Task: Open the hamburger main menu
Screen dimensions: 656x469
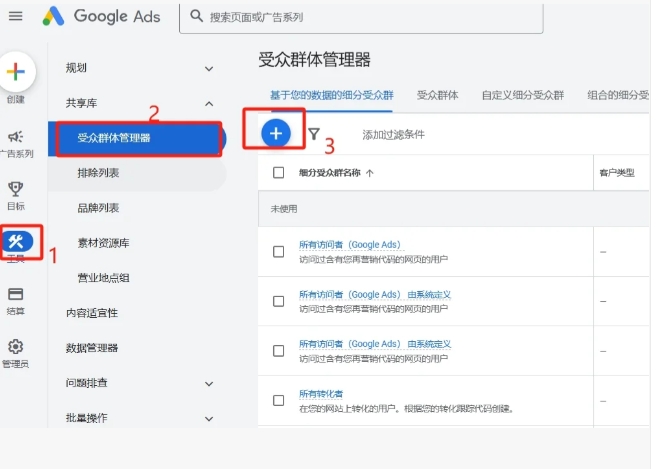Action: coord(15,16)
